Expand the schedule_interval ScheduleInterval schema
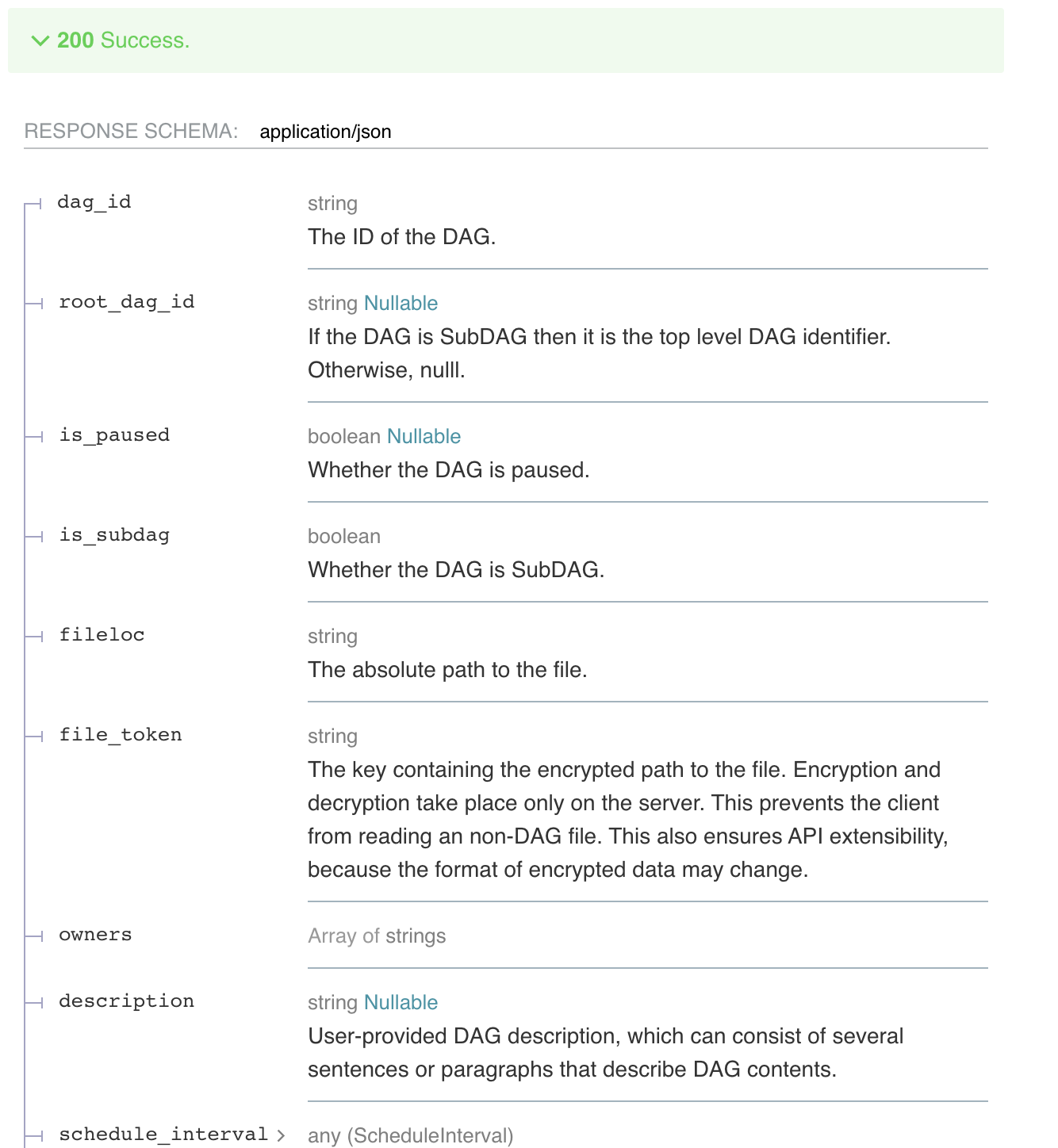1058x1148 pixels. tap(282, 1135)
